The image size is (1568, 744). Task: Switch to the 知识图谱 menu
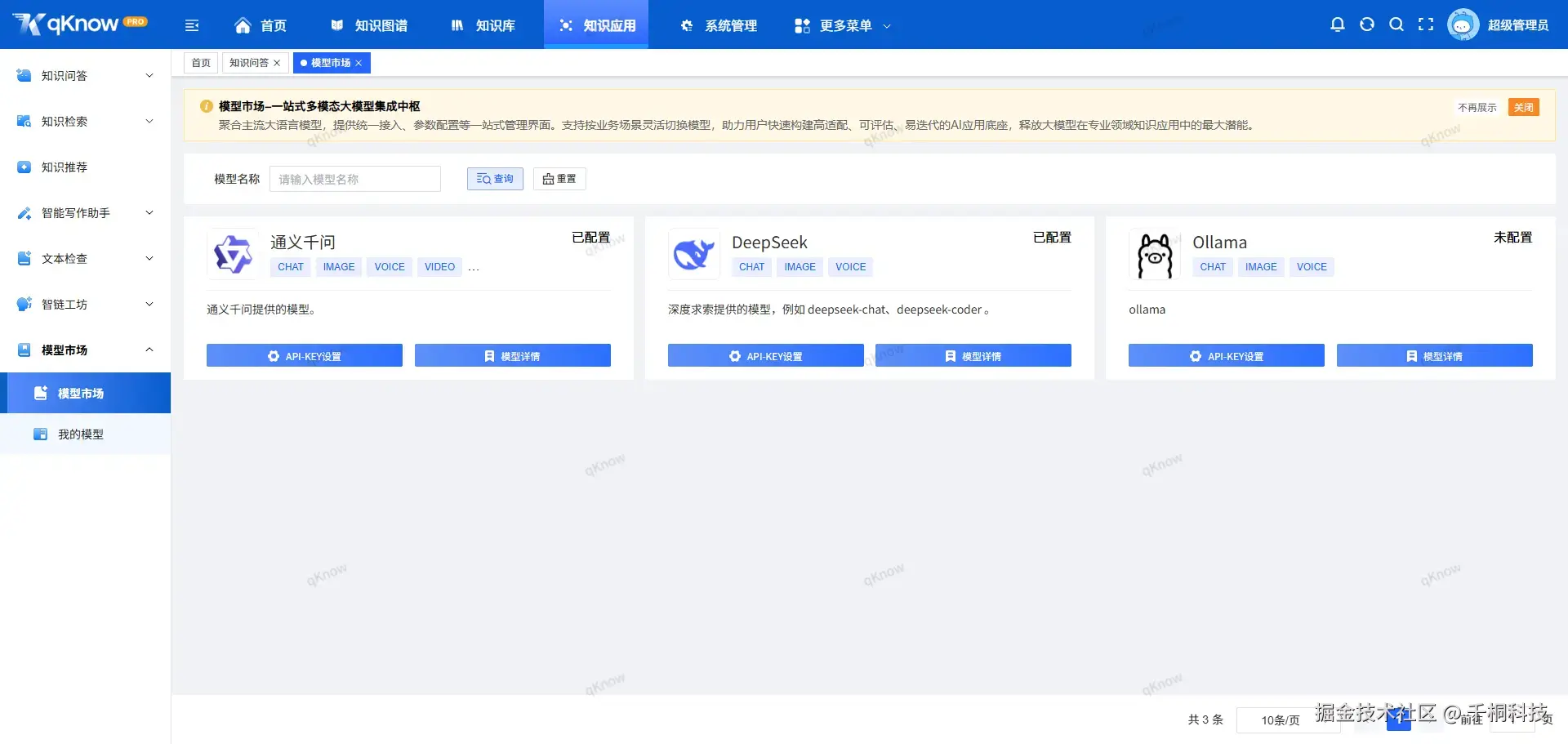[x=369, y=25]
